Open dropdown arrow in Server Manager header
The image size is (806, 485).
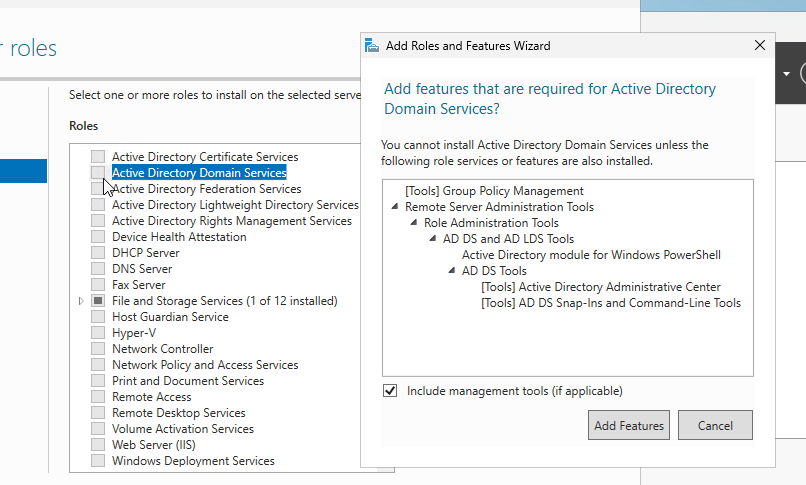(x=786, y=74)
